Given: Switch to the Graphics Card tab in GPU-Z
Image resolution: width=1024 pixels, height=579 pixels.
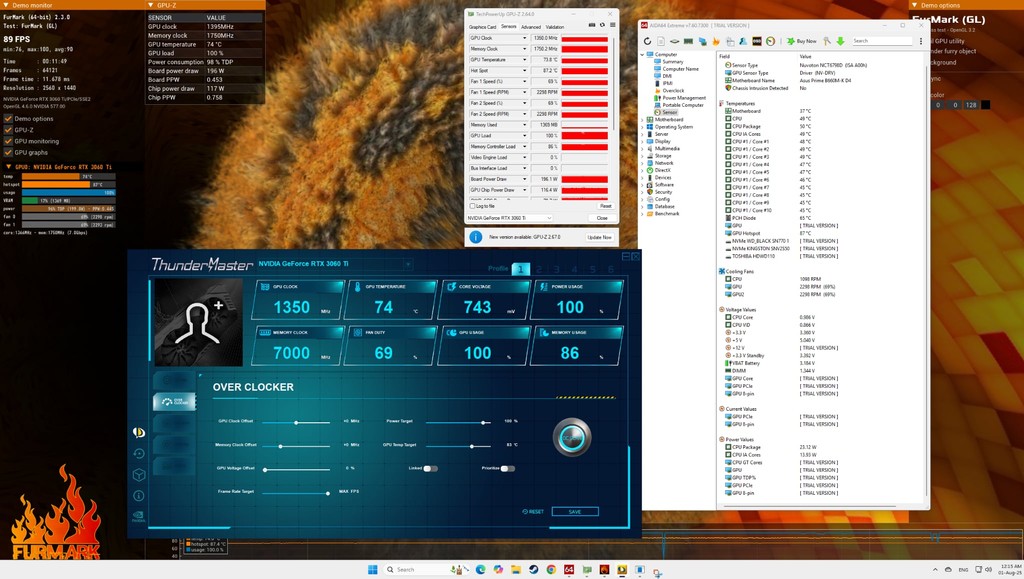Looking at the screenshot, I should coord(483,27).
